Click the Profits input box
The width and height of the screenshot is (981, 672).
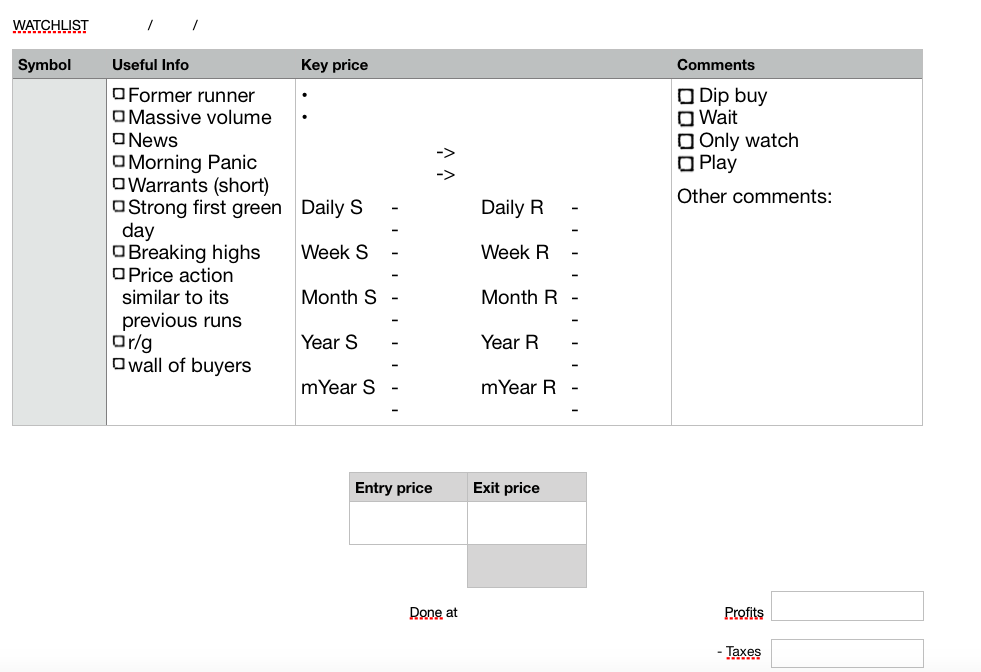[x=847, y=606]
